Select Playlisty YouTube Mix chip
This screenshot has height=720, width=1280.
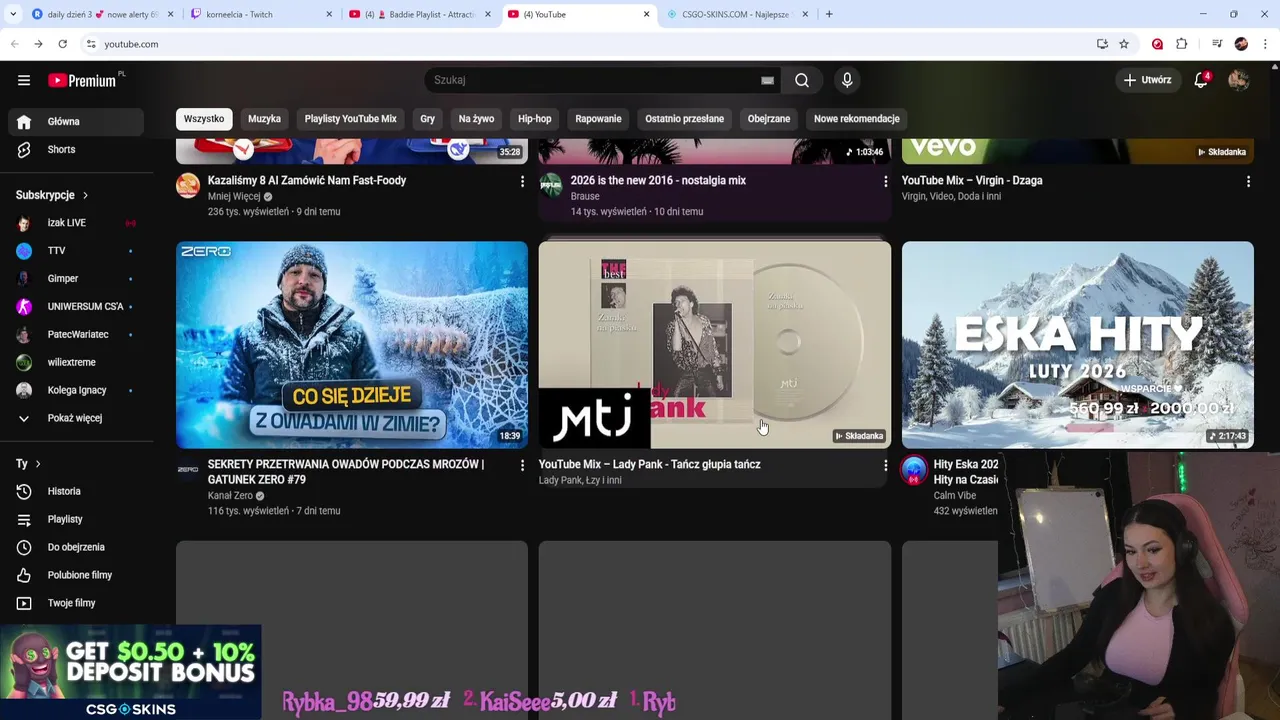tap(350, 119)
